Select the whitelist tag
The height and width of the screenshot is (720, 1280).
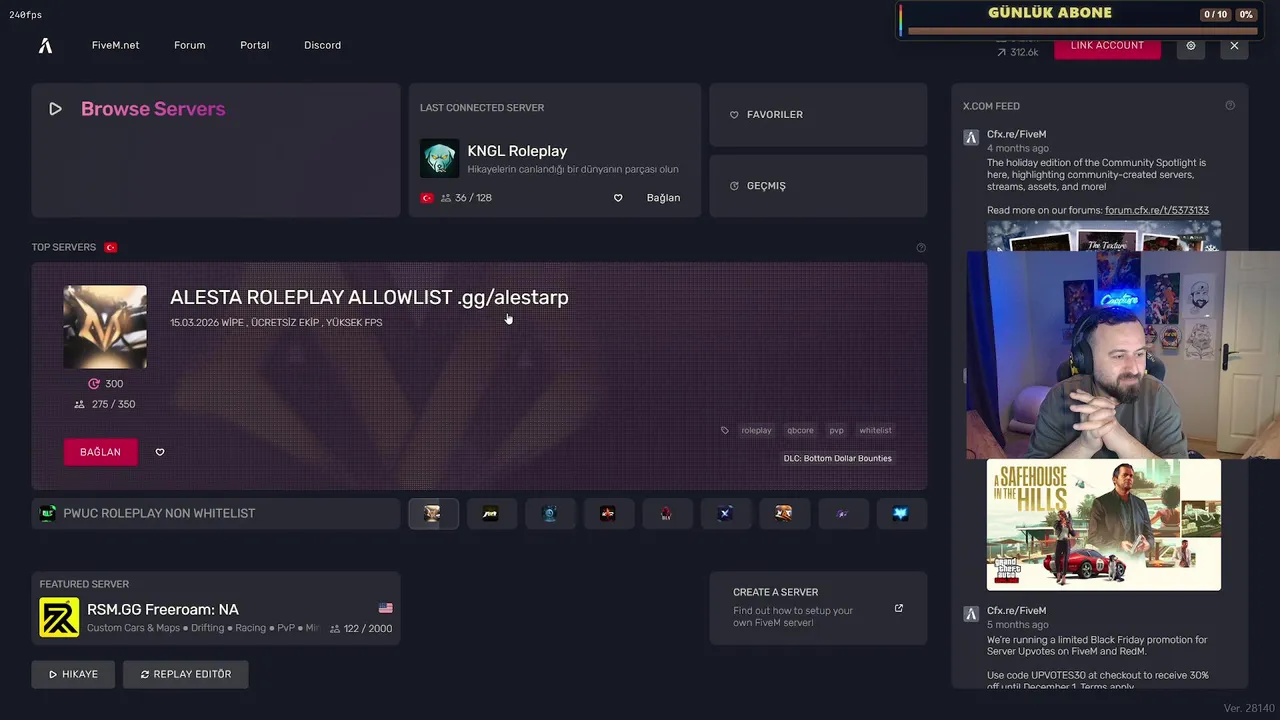tap(875, 430)
